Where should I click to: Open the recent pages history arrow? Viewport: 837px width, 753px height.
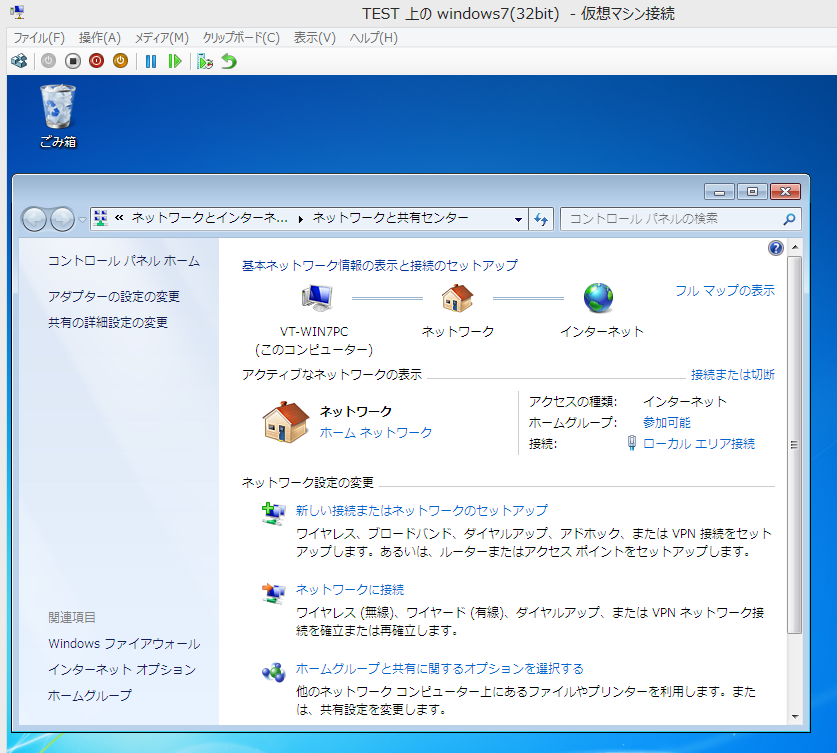pyautogui.click(x=82, y=219)
